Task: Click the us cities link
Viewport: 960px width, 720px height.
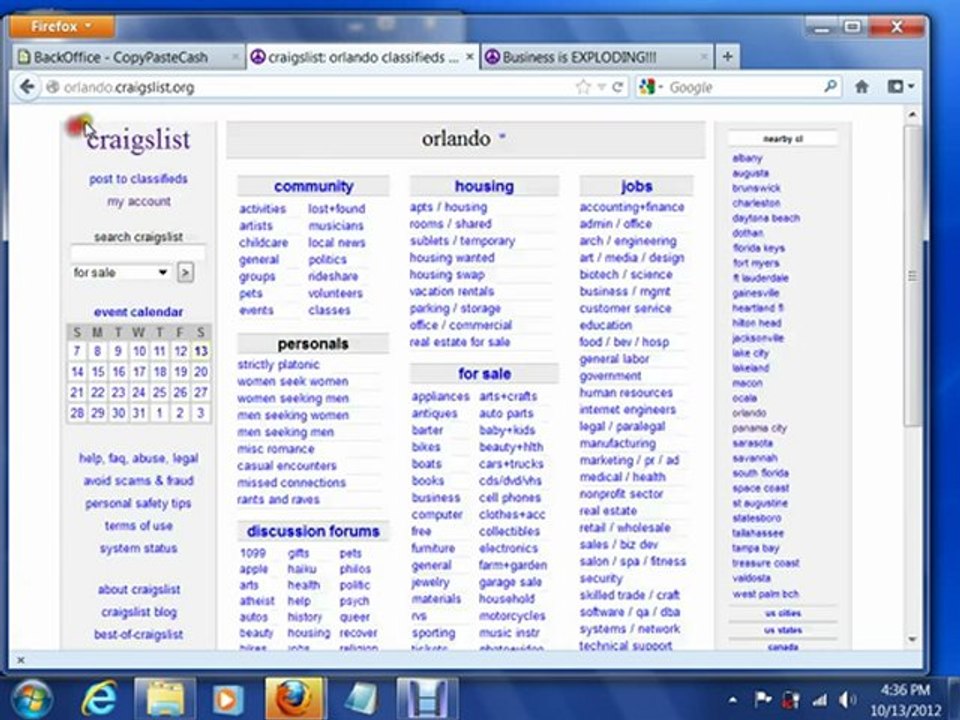Action: 783,613
